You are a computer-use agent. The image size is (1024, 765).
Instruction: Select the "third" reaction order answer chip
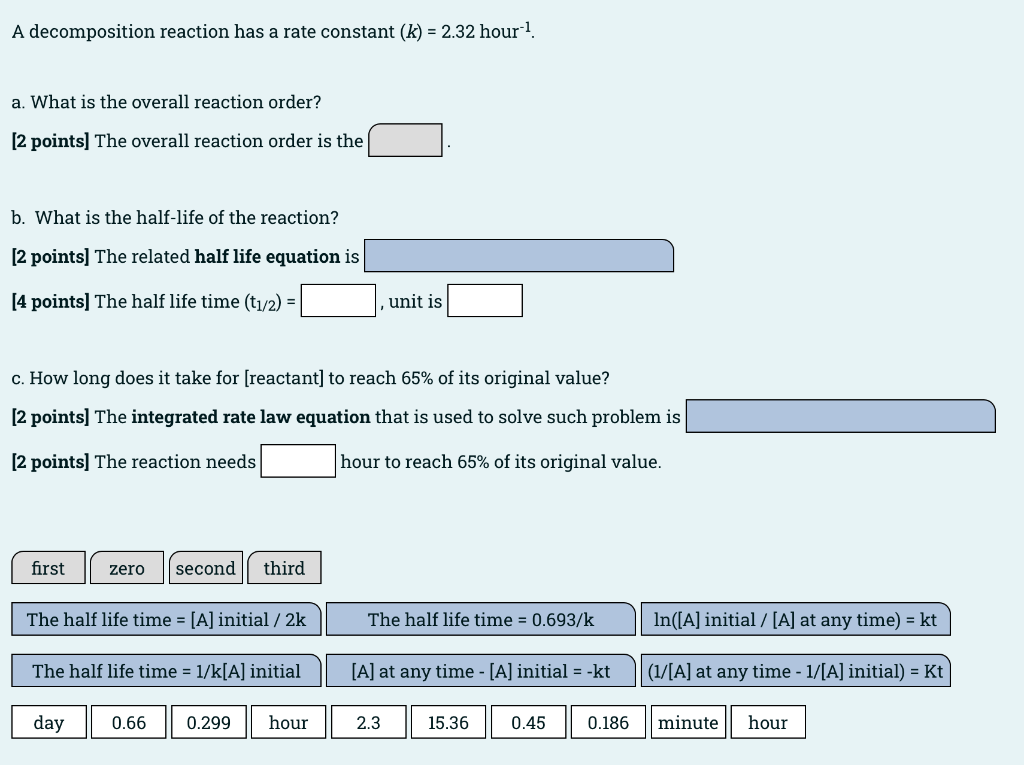pyautogui.click(x=284, y=568)
